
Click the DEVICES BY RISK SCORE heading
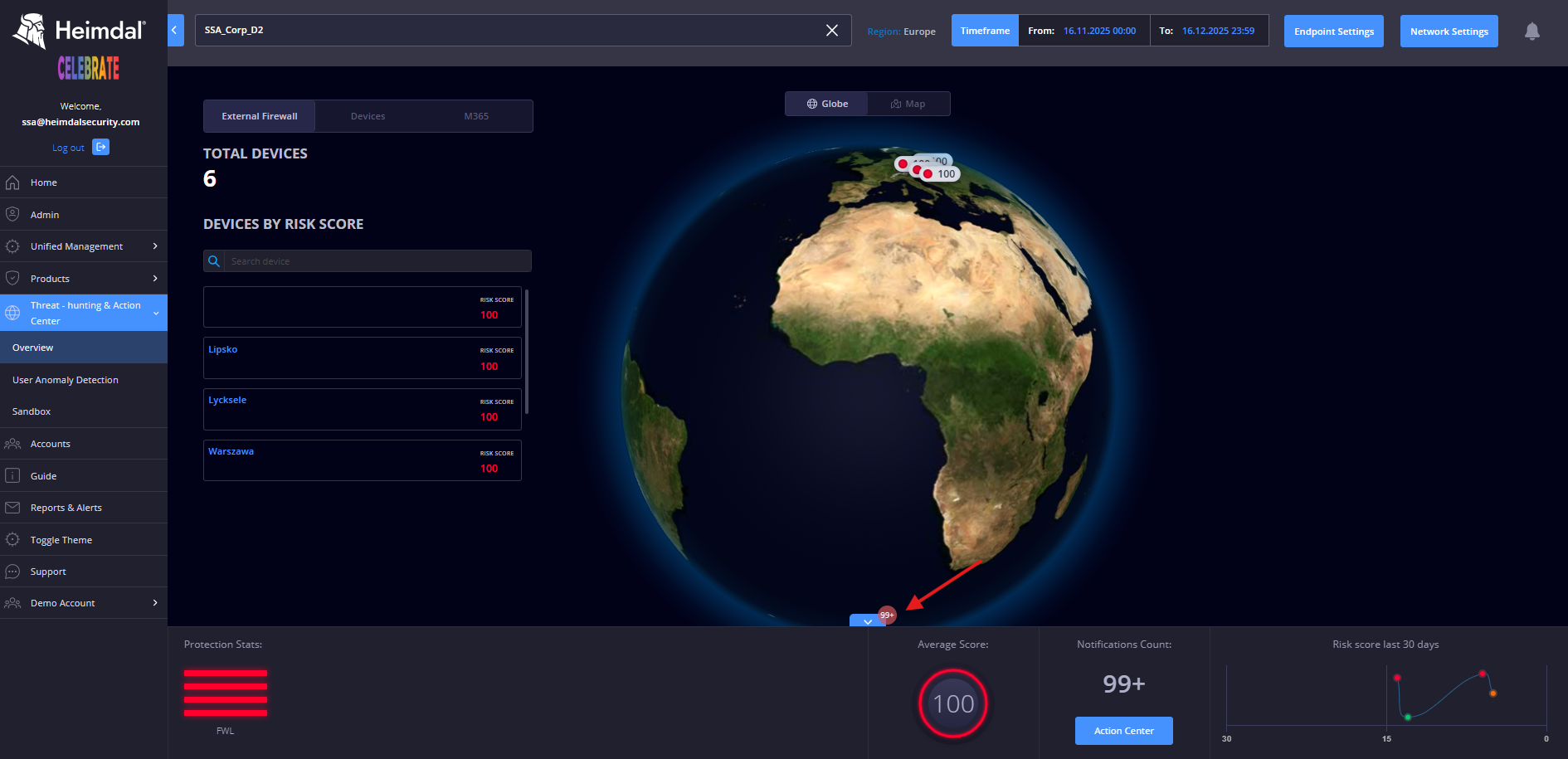point(284,224)
